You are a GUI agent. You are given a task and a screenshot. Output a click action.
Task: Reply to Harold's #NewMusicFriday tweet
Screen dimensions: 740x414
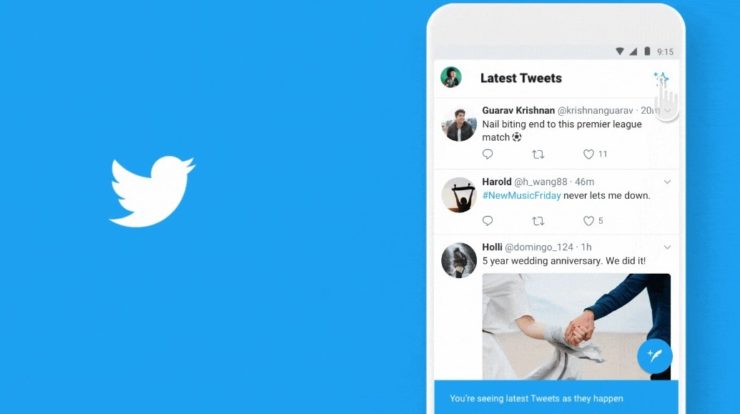coord(488,220)
